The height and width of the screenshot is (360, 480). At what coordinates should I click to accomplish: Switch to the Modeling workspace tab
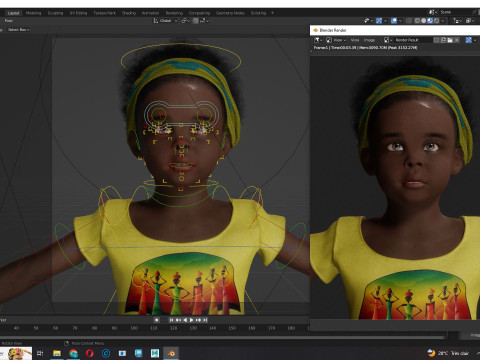pos(33,13)
